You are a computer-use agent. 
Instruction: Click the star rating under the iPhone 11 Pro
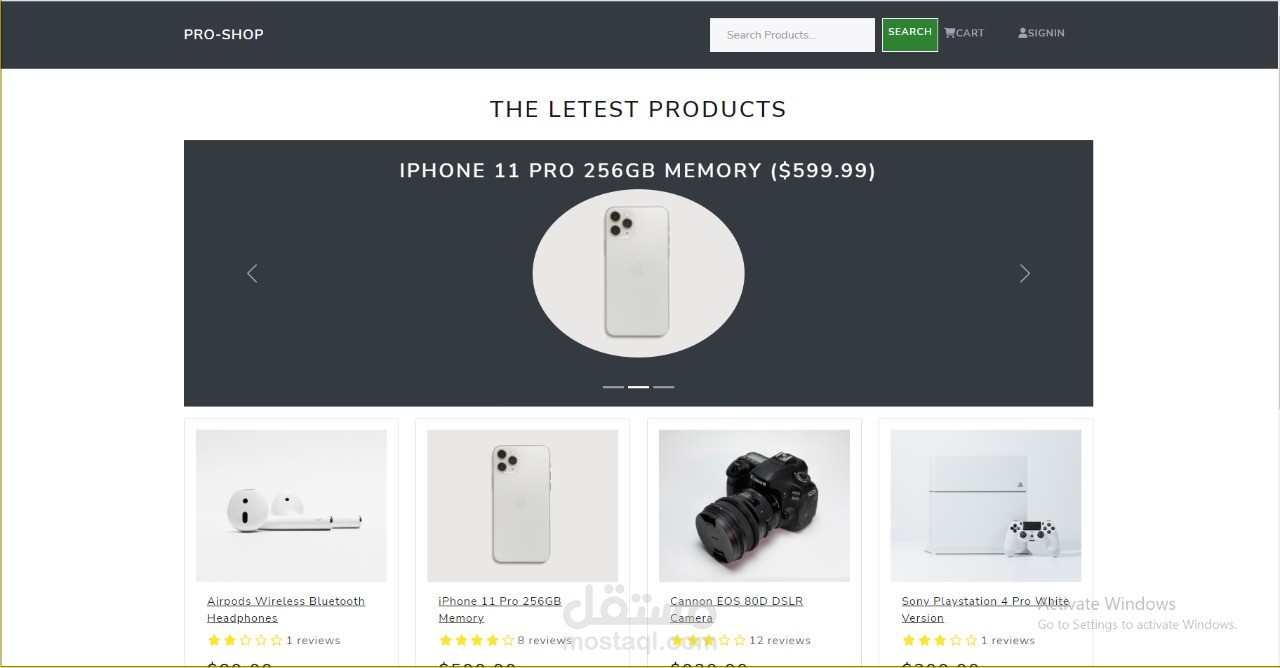(x=475, y=639)
